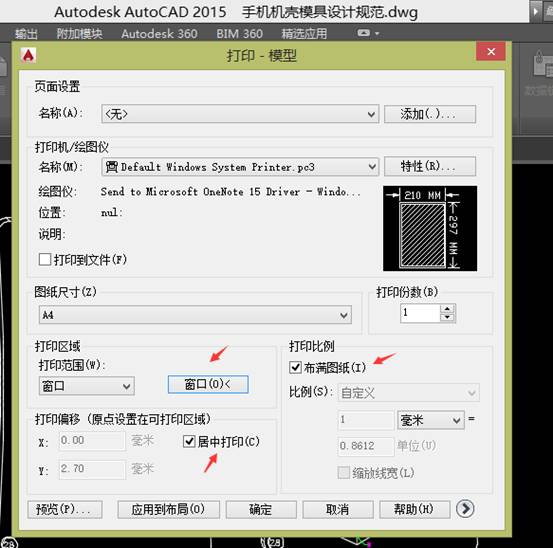
Task: Open BIM 360 ribbon tab
Action: point(239,34)
